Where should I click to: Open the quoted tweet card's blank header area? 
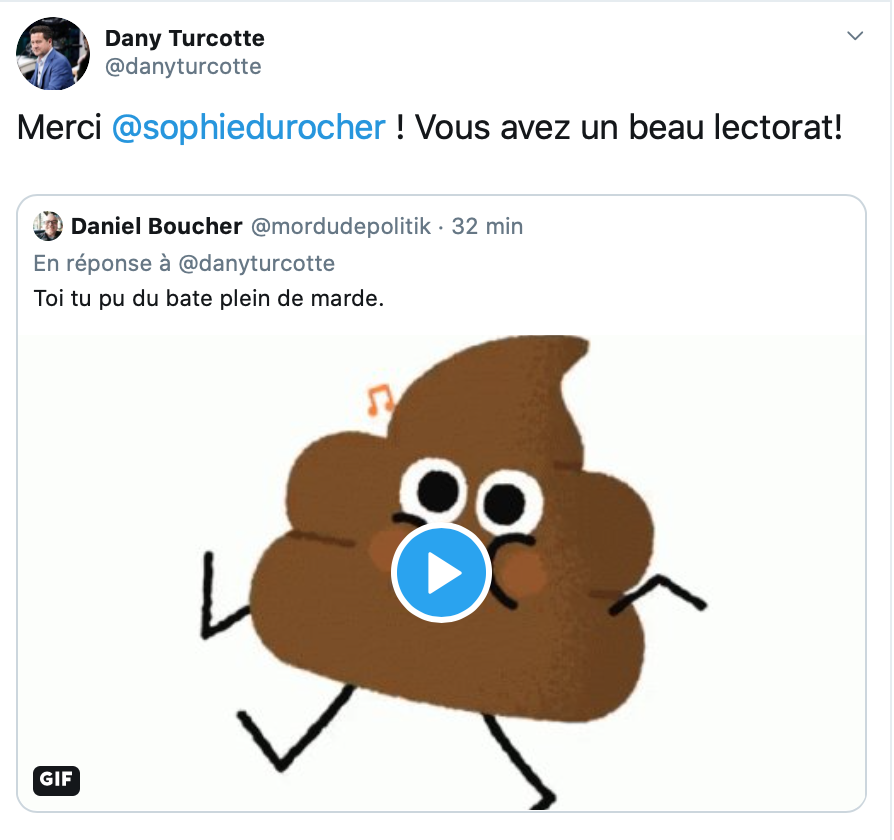[x=693, y=226]
